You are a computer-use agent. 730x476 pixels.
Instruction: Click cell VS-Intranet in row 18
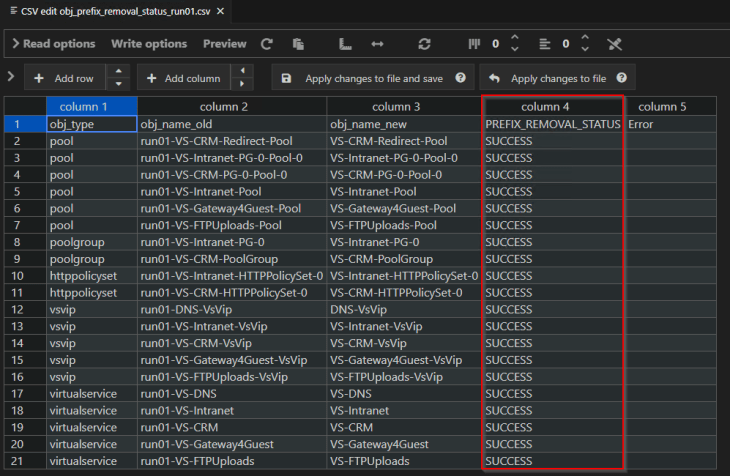pyautogui.click(x=404, y=410)
